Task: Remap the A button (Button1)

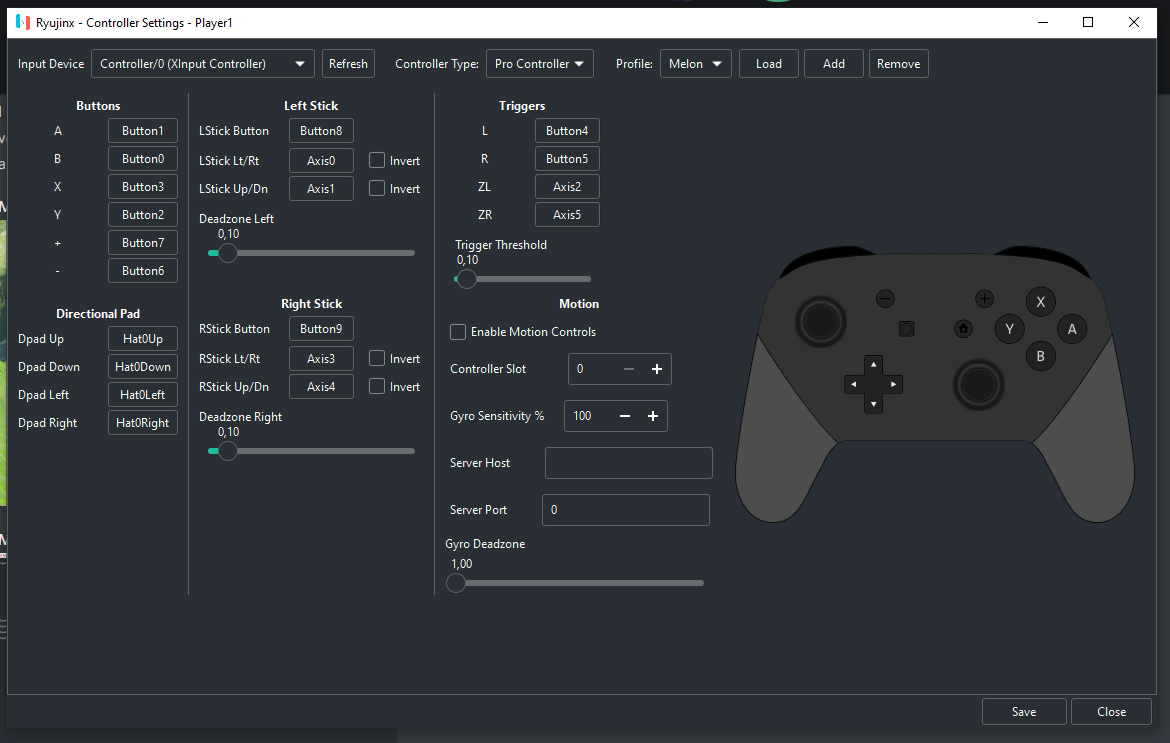Action: pyautogui.click(x=143, y=131)
